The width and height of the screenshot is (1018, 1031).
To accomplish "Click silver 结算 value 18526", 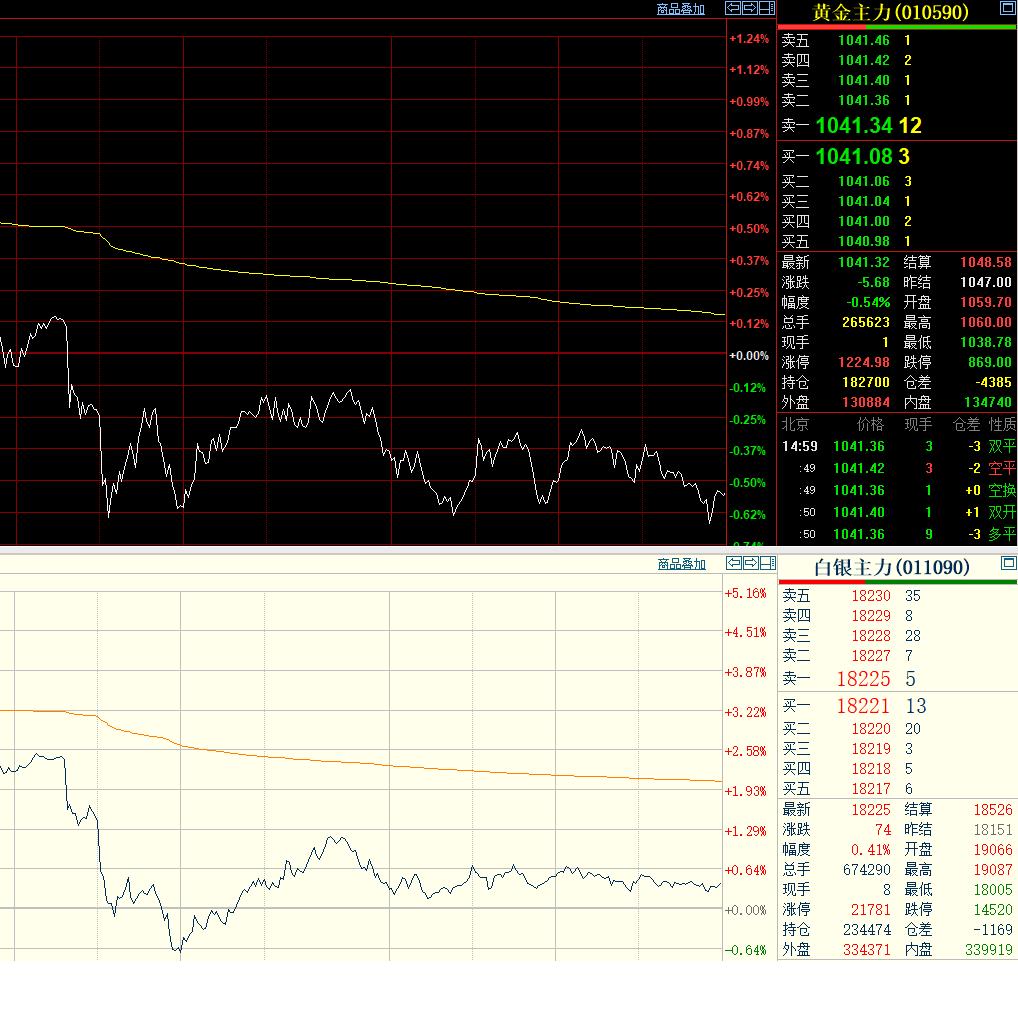I will (x=993, y=810).
